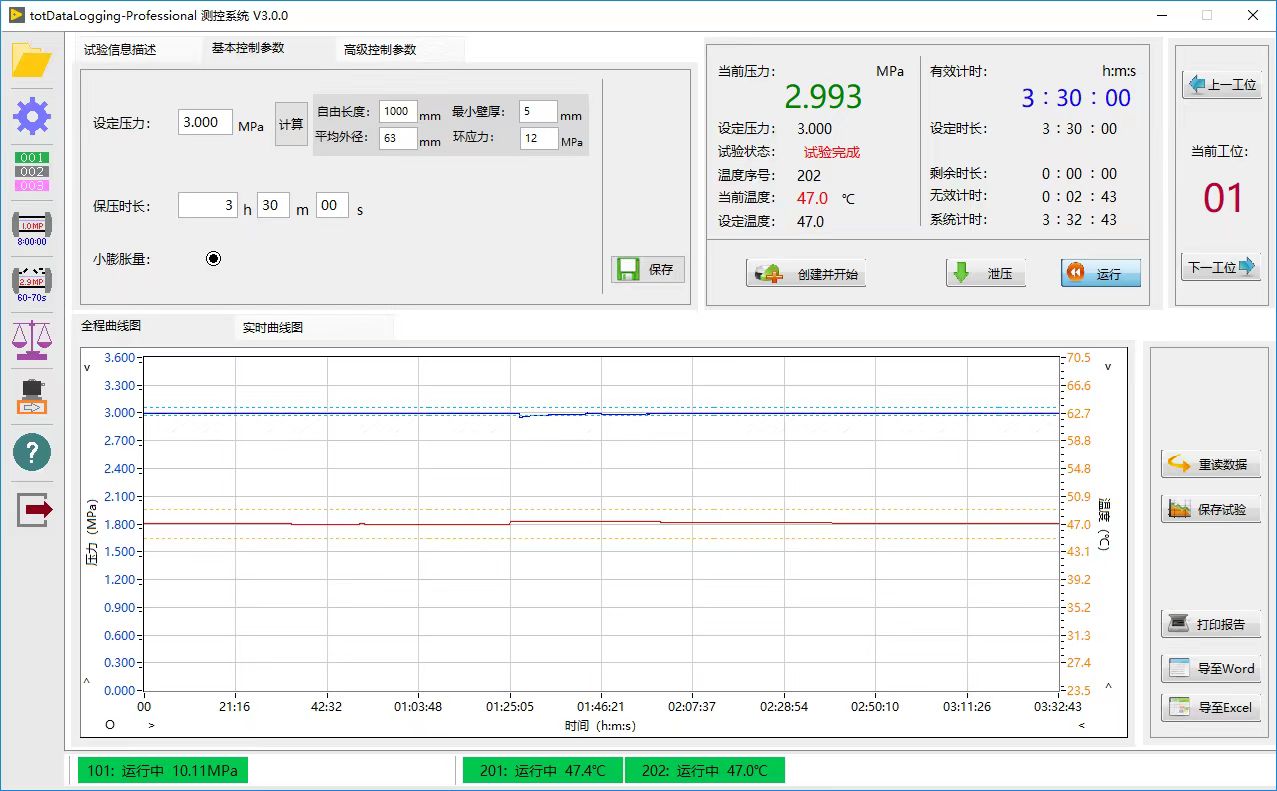Go to next station with 下一工位

point(1221,267)
